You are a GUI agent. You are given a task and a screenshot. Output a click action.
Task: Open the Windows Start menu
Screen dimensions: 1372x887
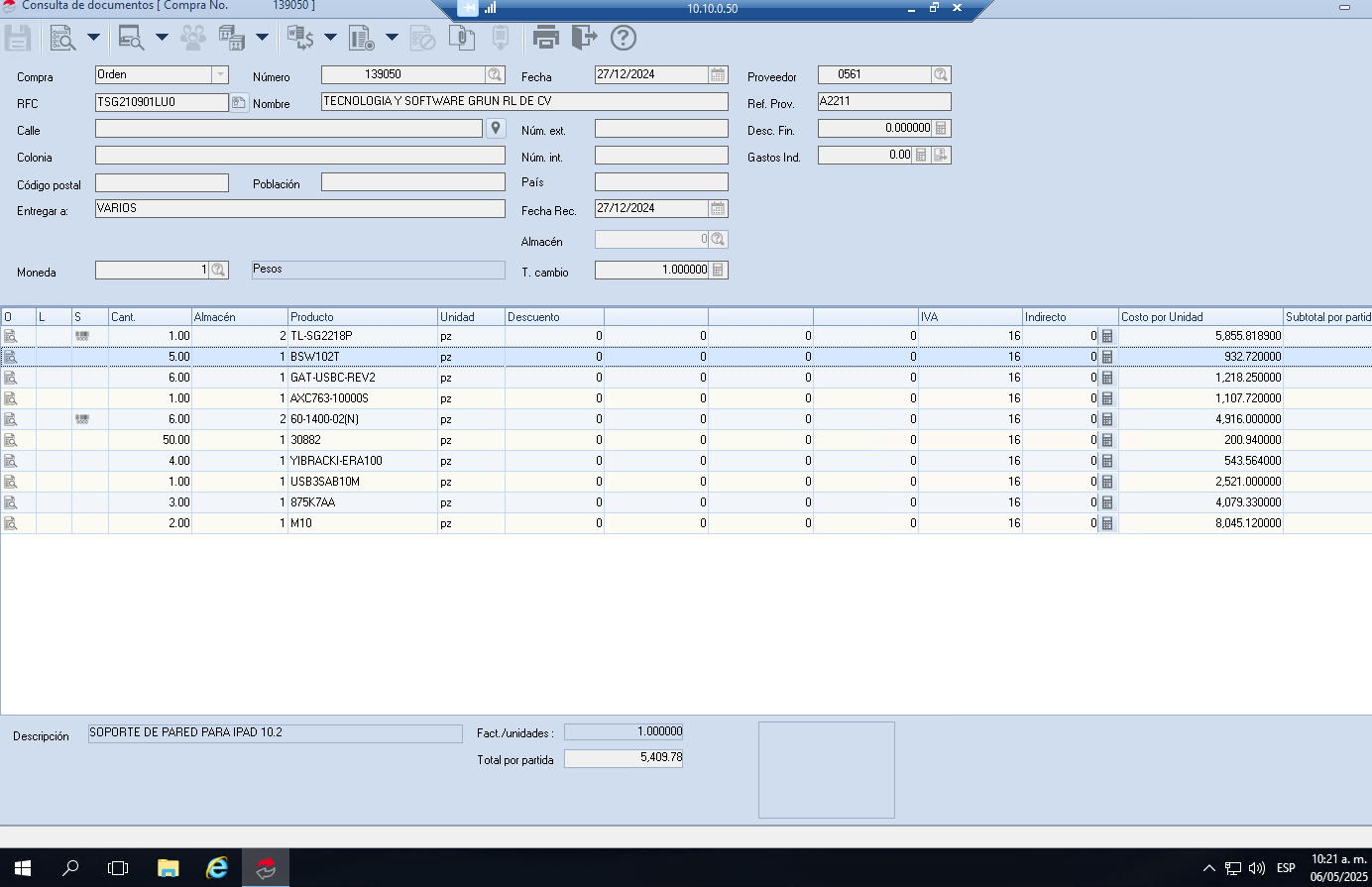pyautogui.click(x=23, y=868)
